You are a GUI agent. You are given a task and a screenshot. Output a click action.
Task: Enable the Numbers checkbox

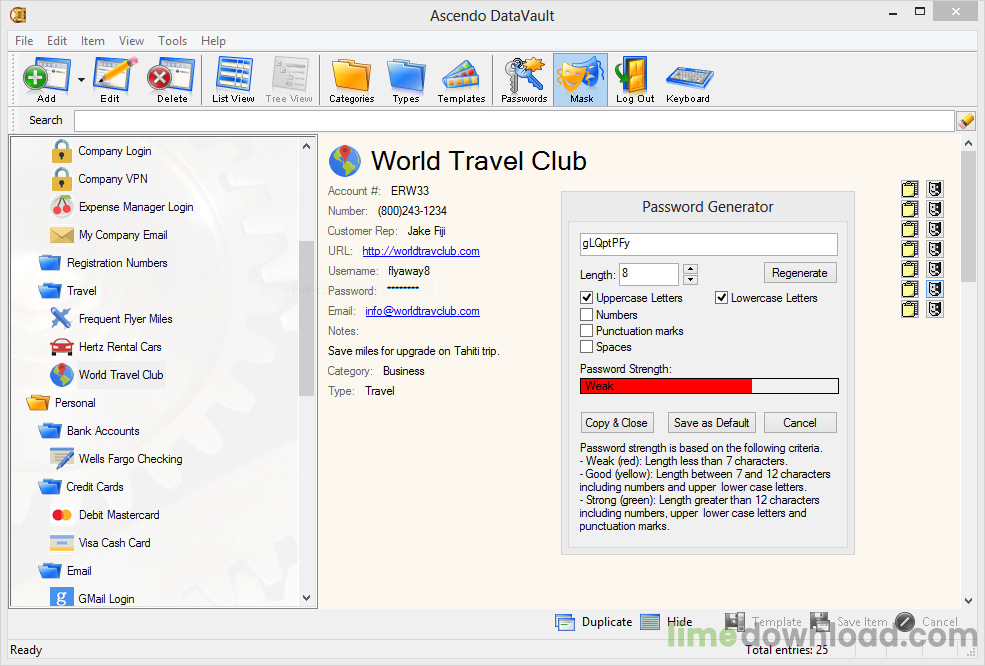point(587,315)
